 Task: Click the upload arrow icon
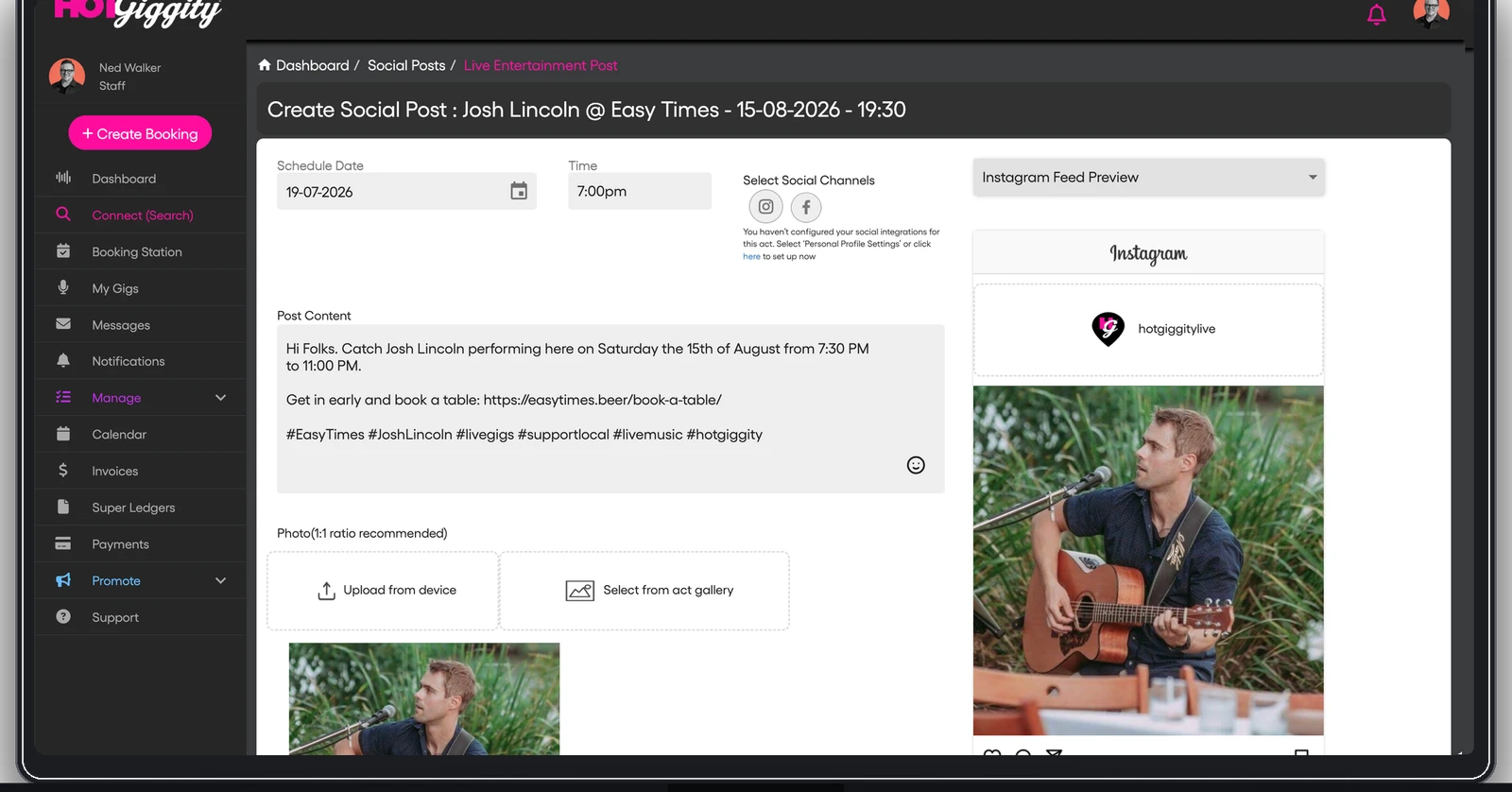pos(327,591)
